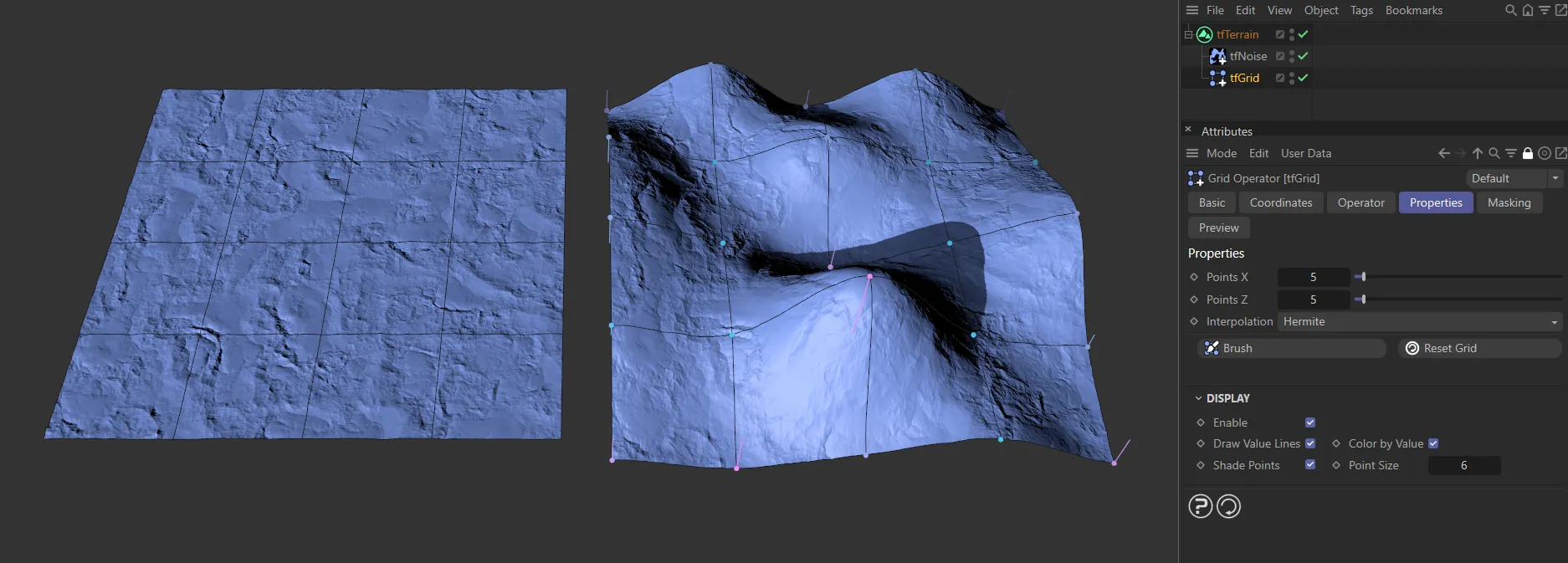Click the circular reset icon beside help
The height and width of the screenshot is (563, 1568).
[1228, 506]
